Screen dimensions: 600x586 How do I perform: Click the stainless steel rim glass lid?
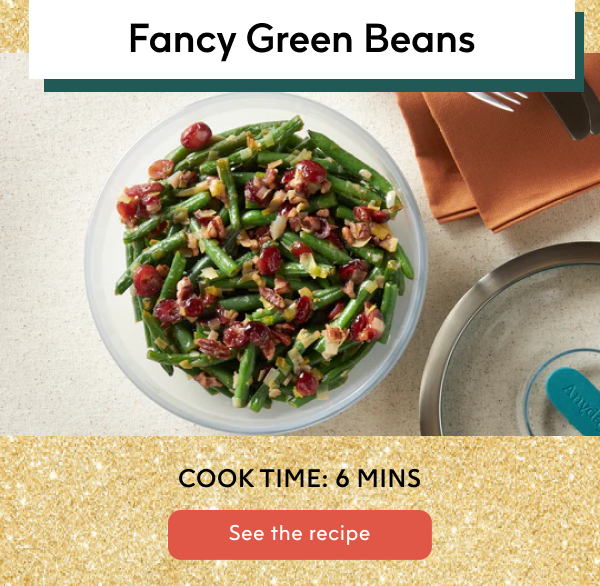click(509, 341)
